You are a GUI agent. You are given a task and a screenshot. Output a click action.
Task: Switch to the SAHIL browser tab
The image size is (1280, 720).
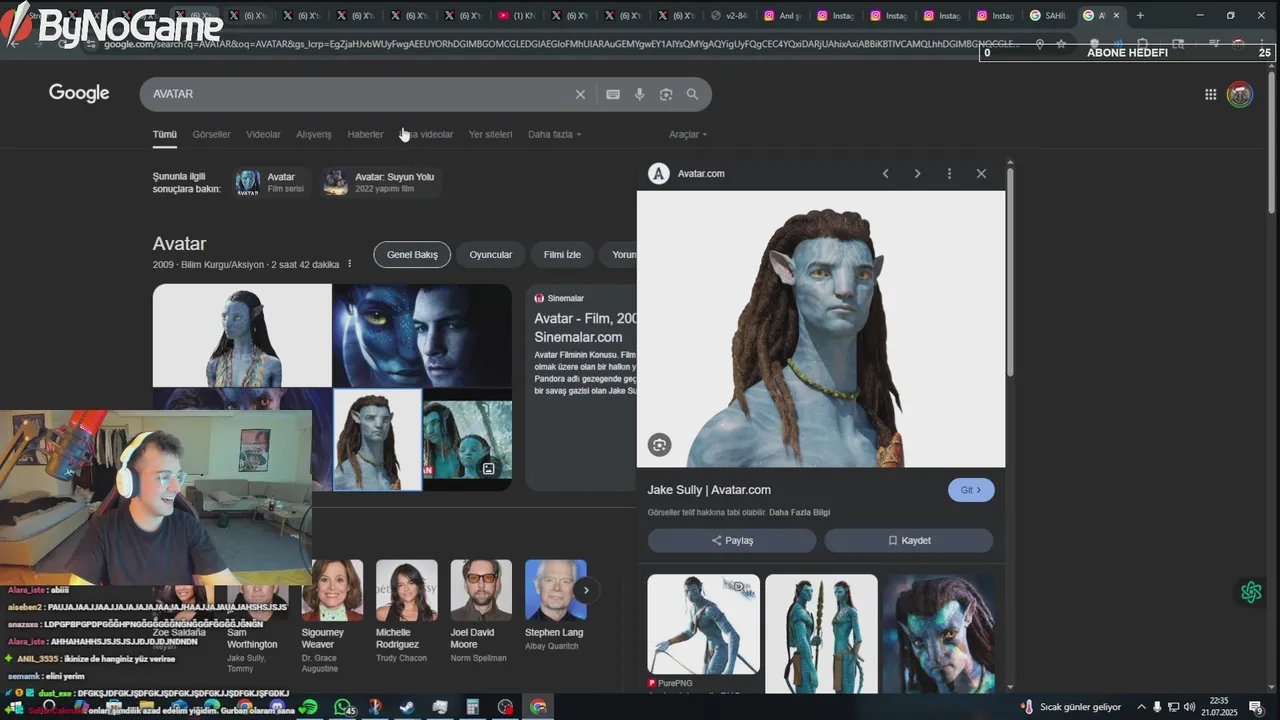pyautogui.click(x=1049, y=15)
